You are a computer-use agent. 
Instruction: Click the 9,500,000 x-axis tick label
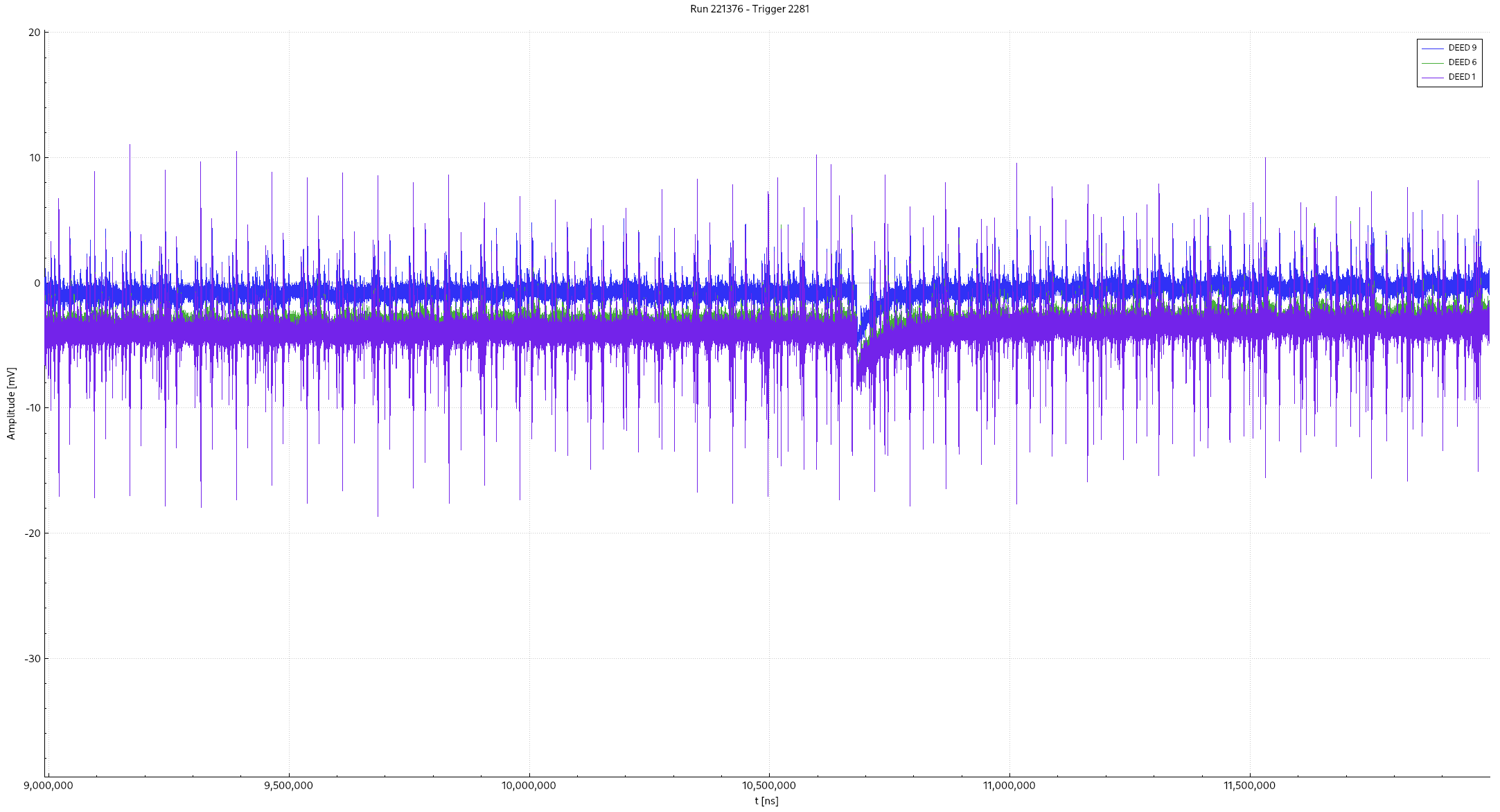(289, 786)
